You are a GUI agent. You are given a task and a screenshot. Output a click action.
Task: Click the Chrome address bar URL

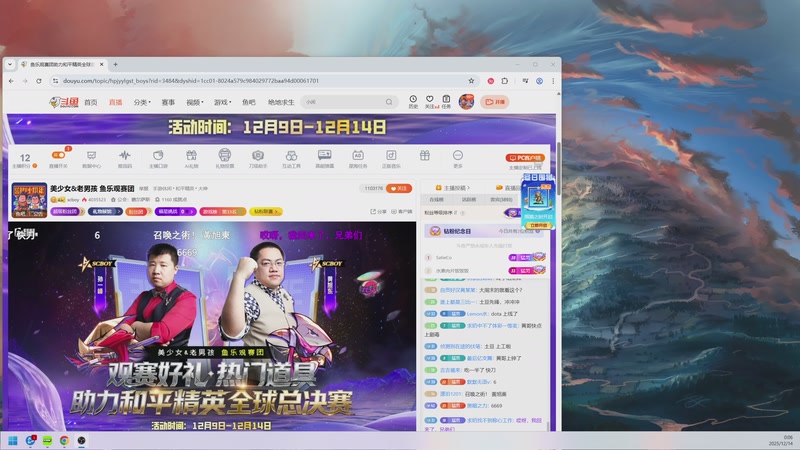(x=191, y=81)
